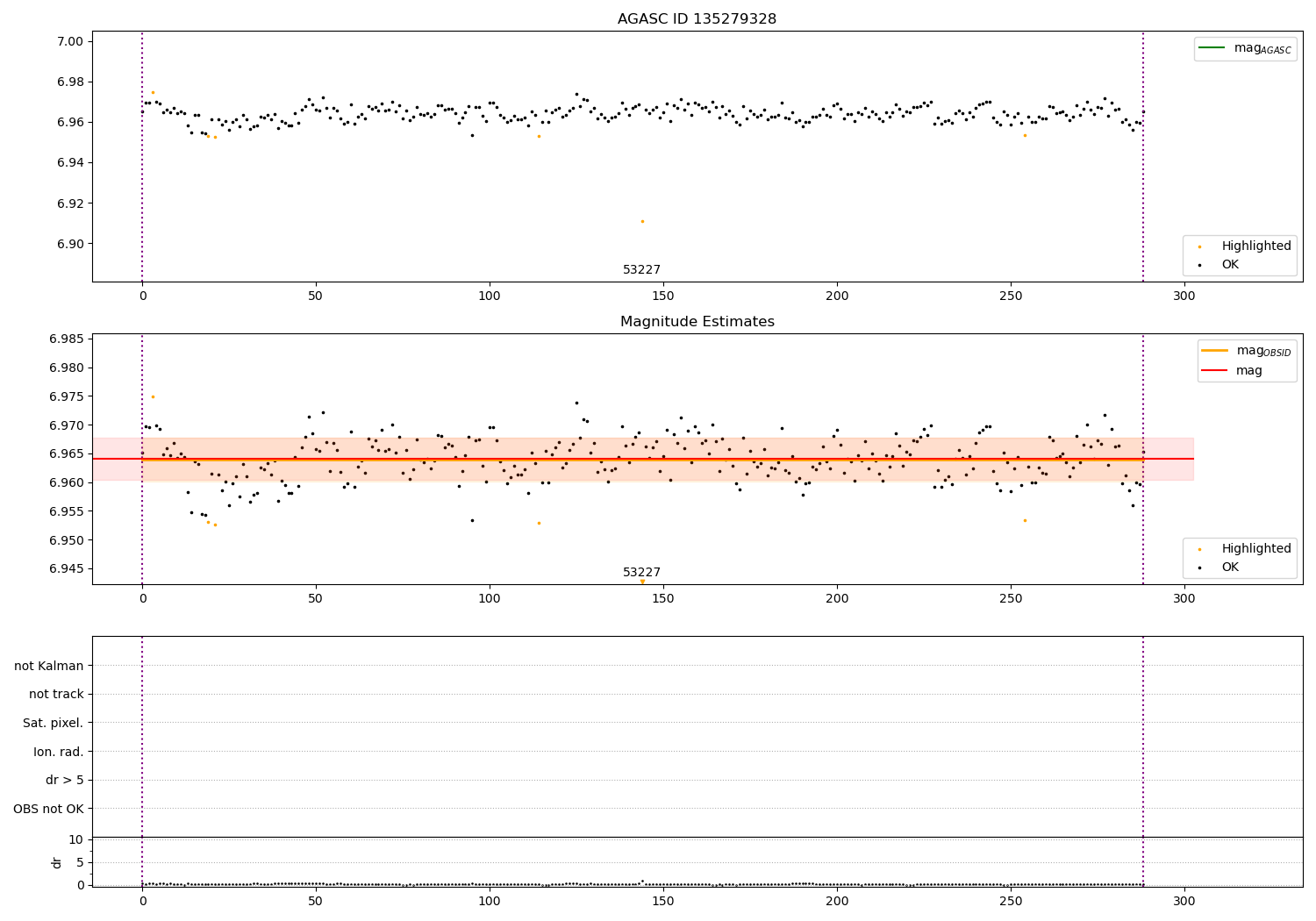Select the outlier orange point near 6.91
Viewport: 1316px width, 921px height.
642,221
